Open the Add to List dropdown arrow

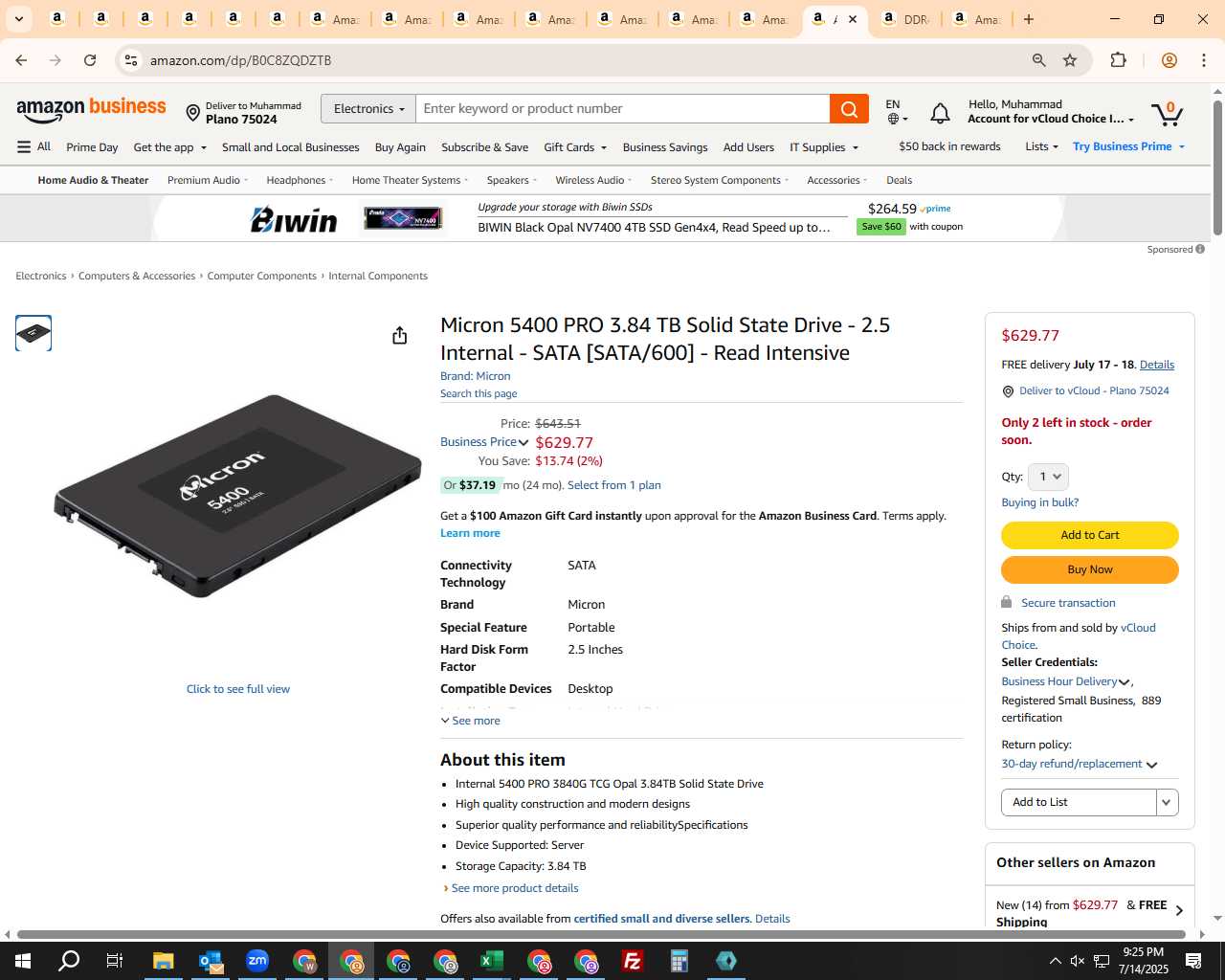[x=1167, y=803]
